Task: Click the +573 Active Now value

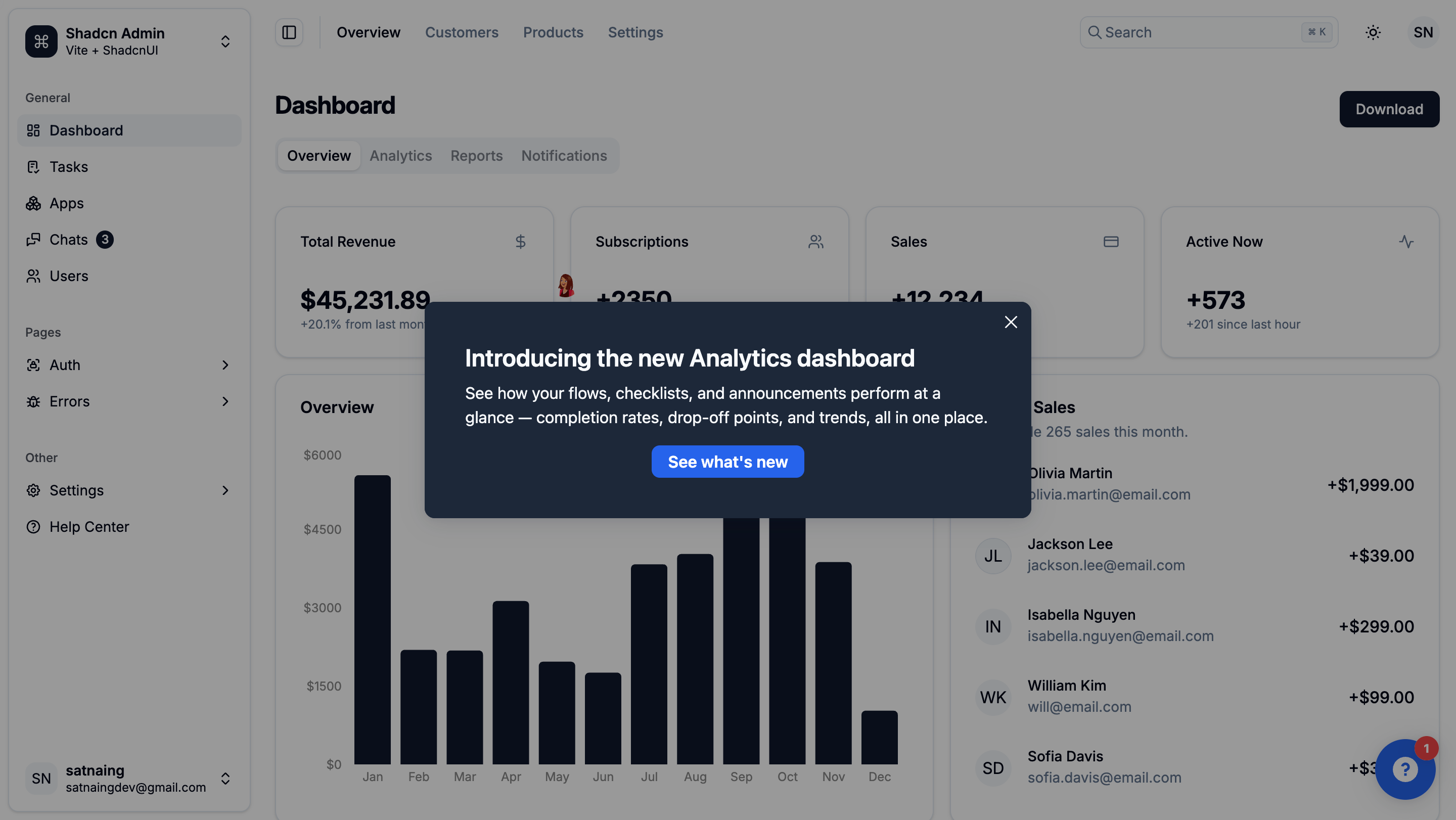Action: tap(1215, 299)
